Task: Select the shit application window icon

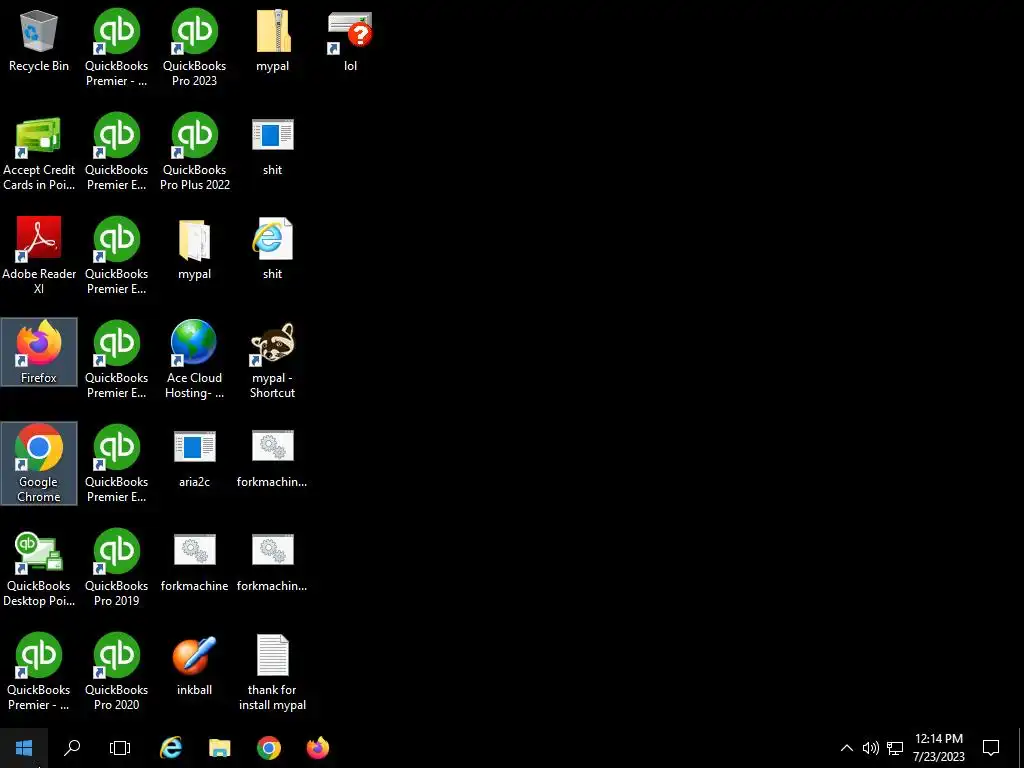Action: click(x=272, y=146)
